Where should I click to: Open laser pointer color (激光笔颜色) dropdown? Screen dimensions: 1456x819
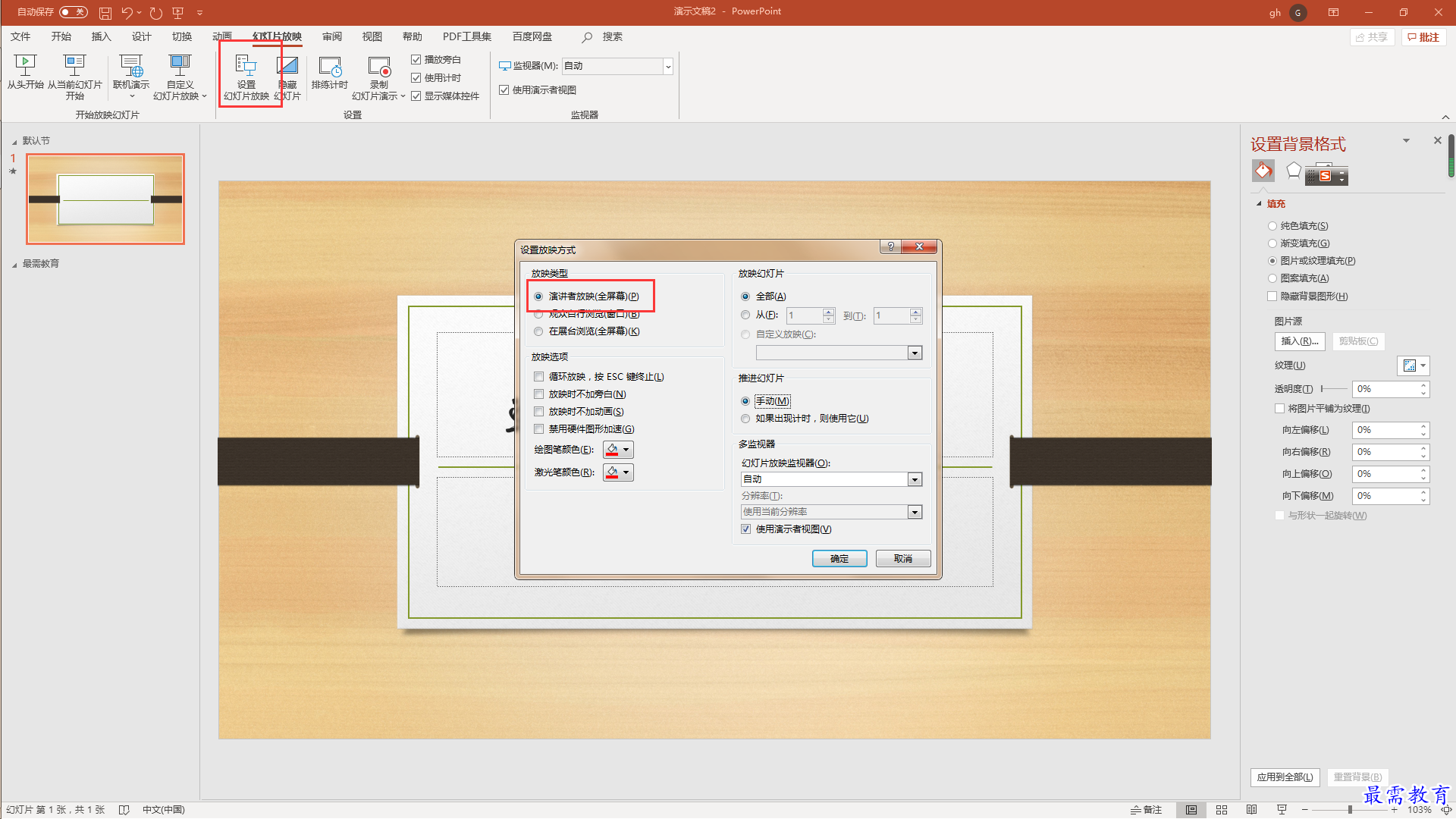[x=626, y=472]
